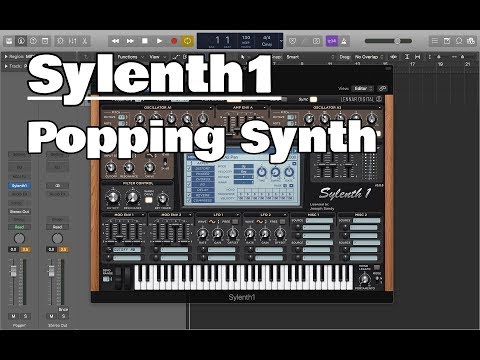Expand the Track inspector disclosure triangle
The height and width of the screenshot is (360, 480).
click(x=5, y=66)
